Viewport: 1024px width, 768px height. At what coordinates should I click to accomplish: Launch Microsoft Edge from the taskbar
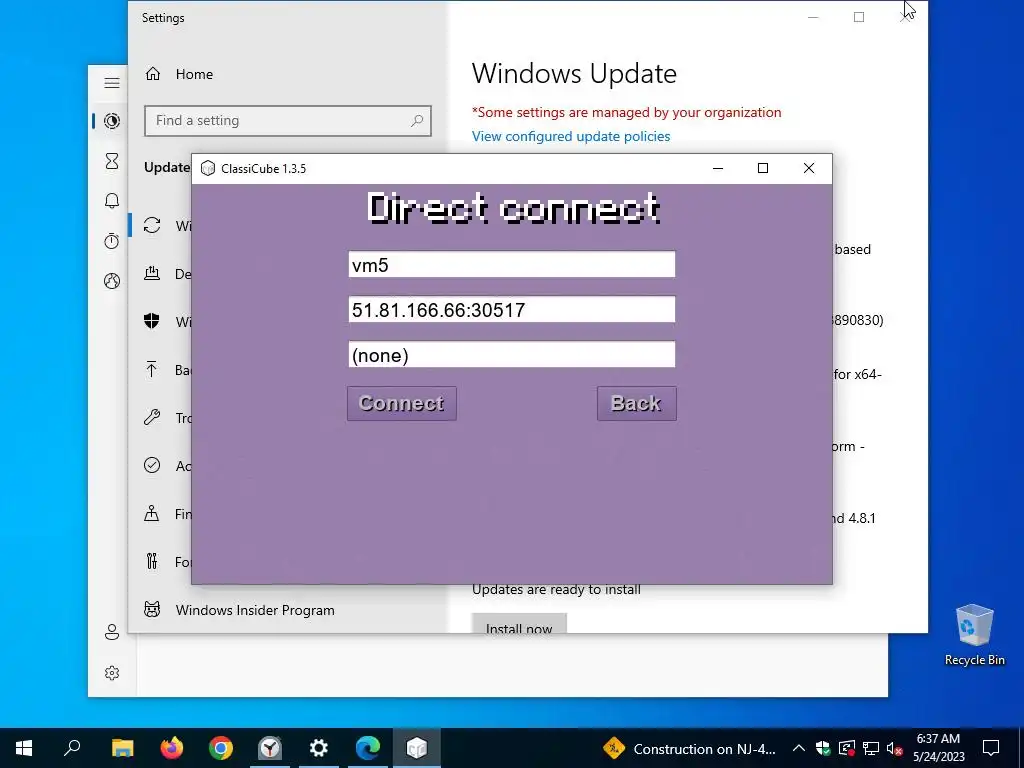click(x=368, y=748)
